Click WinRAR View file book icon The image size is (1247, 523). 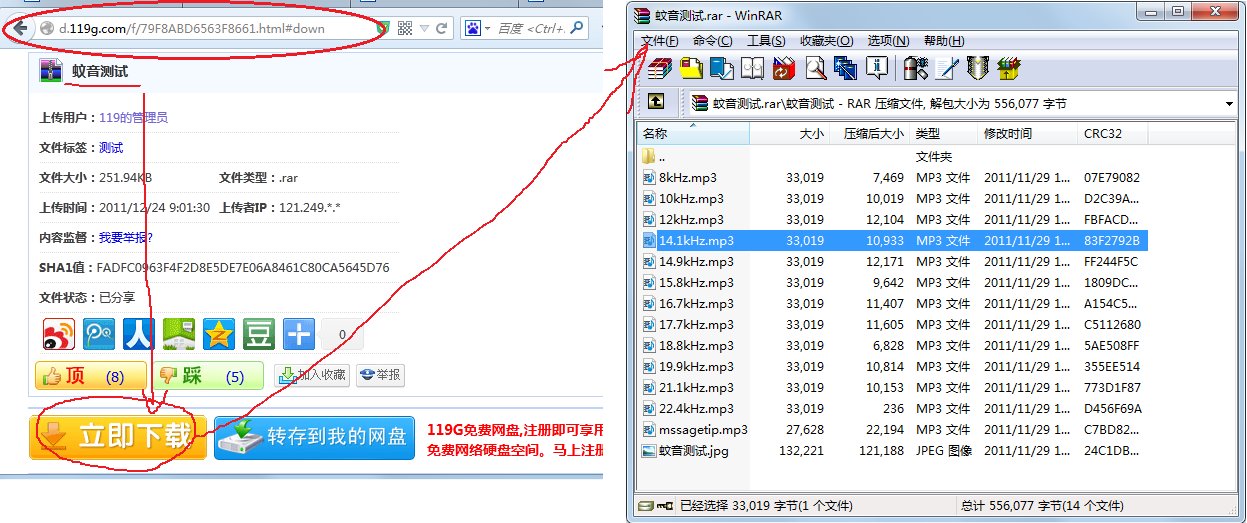752,68
